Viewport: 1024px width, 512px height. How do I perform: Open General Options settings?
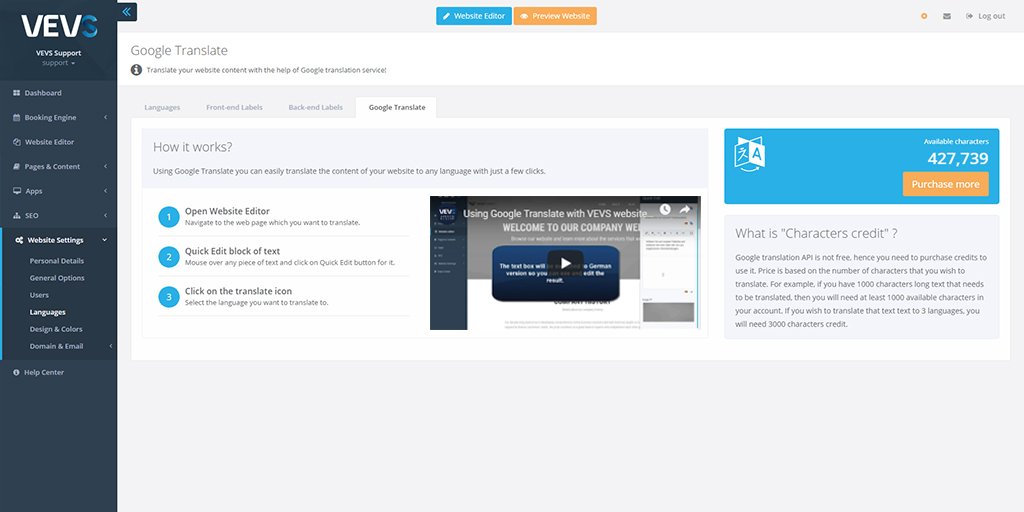coord(57,278)
